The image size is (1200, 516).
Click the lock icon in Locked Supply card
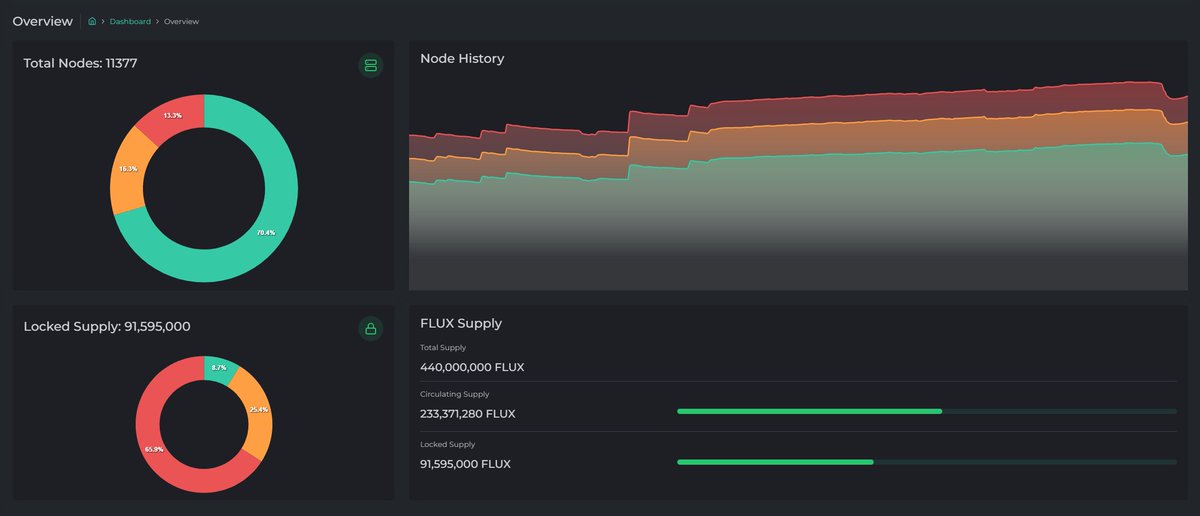point(370,328)
